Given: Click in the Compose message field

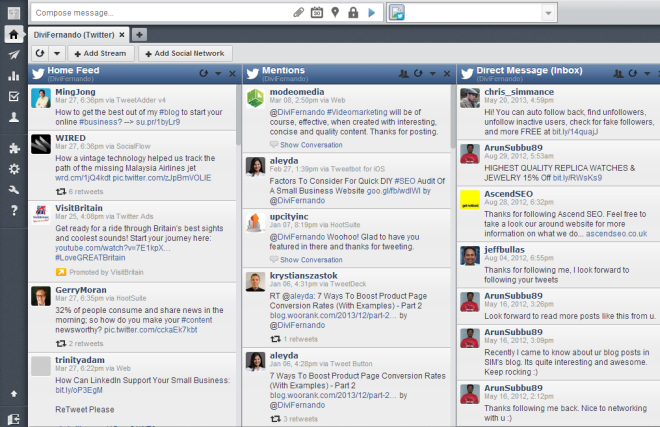Looking at the screenshot, I should pos(160,13).
